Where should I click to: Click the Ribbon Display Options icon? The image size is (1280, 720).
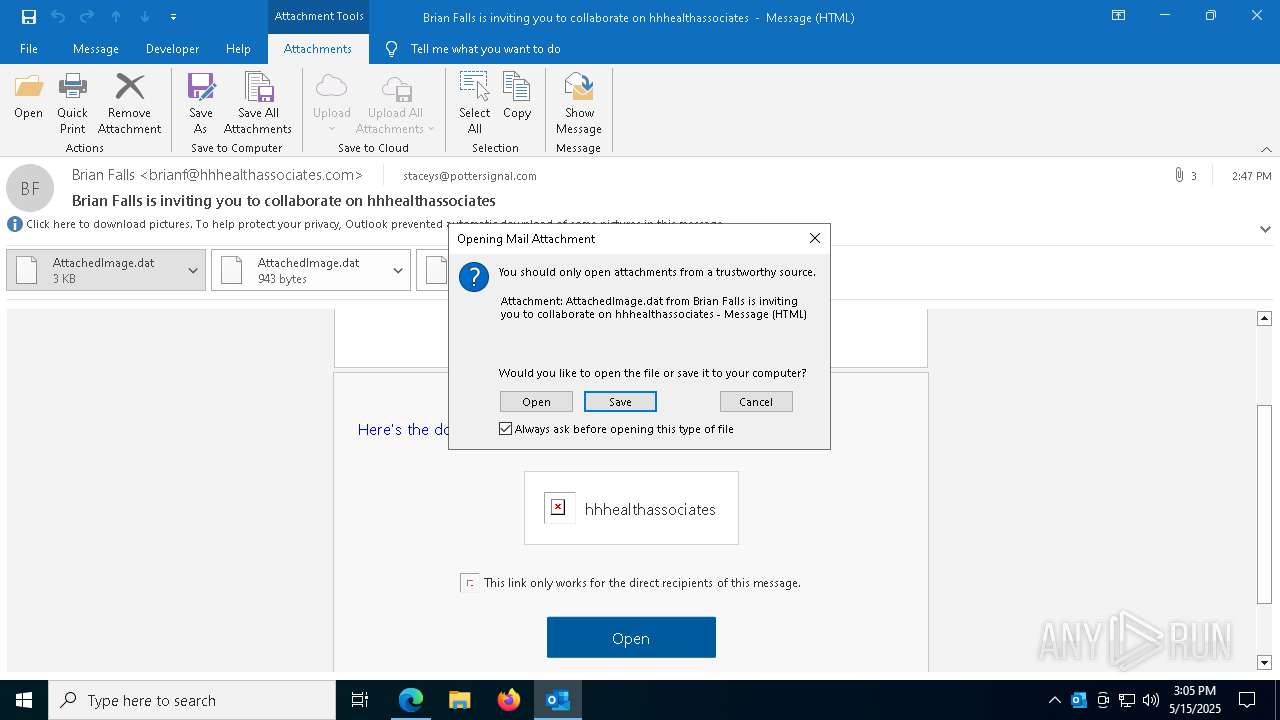click(x=1119, y=16)
